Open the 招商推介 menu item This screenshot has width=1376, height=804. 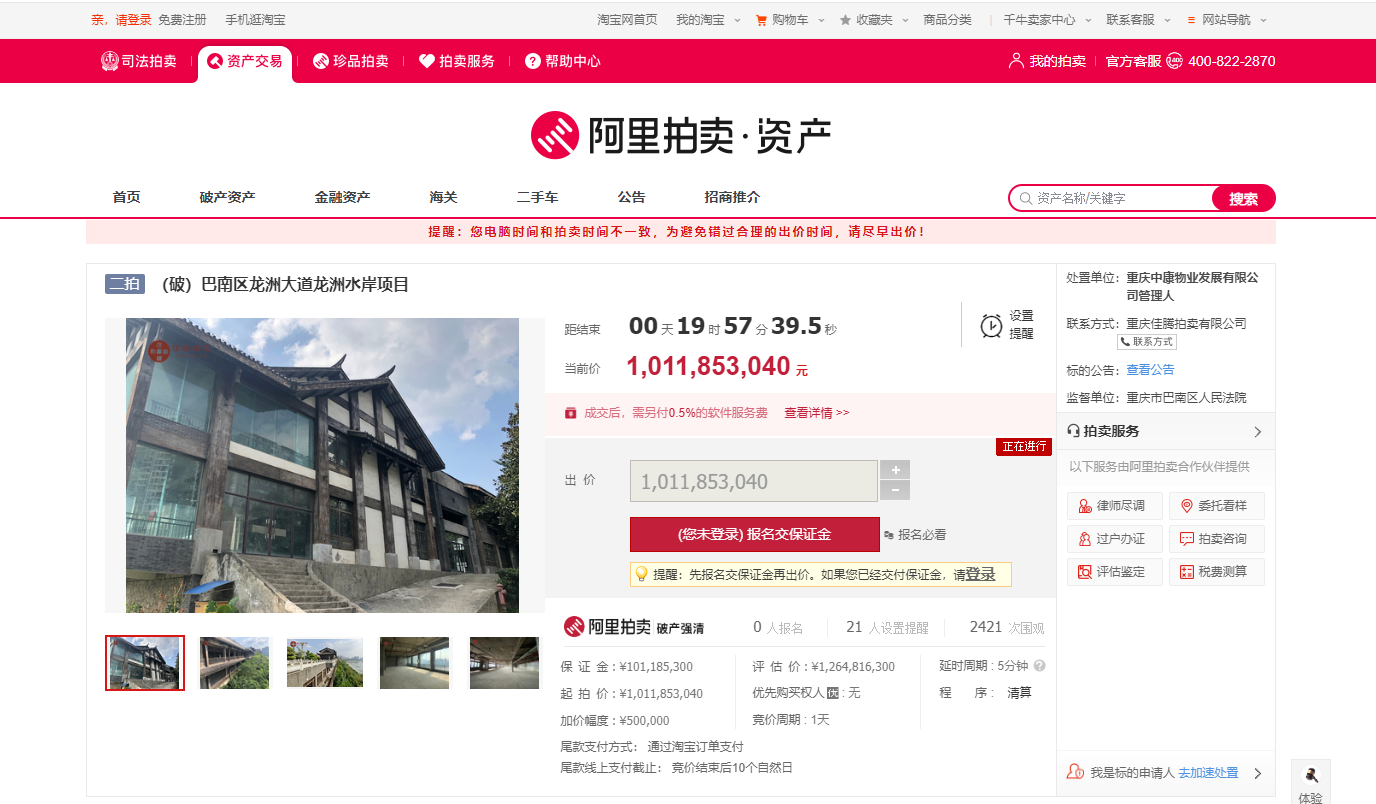click(732, 197)
